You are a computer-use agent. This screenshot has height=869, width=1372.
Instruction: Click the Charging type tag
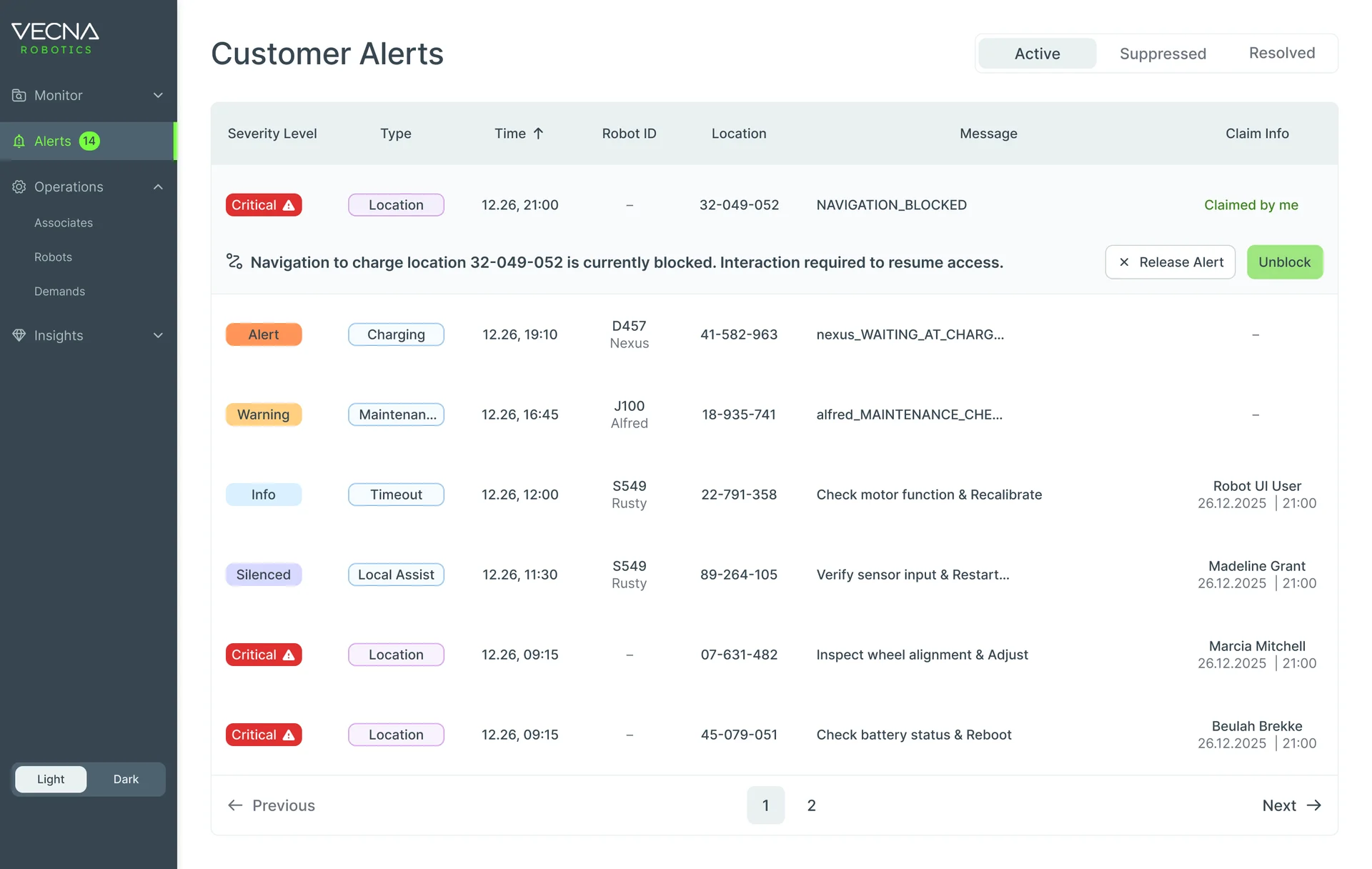tap(396, 334)
